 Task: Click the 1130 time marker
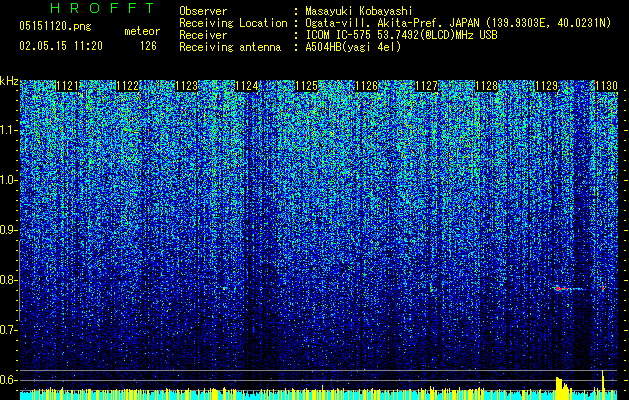coord(606,86)
